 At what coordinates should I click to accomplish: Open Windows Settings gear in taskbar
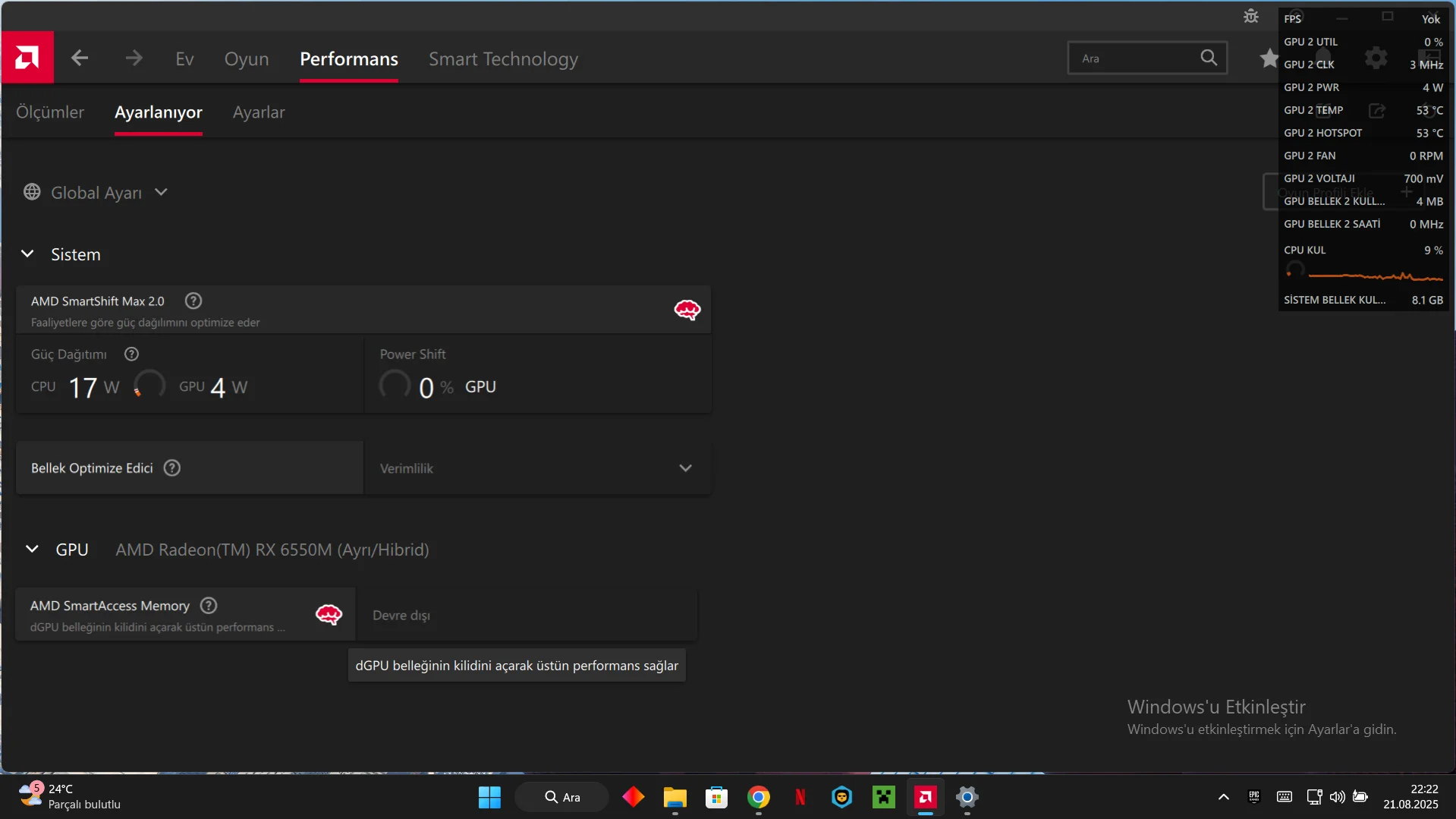click(x=967, y=797)
